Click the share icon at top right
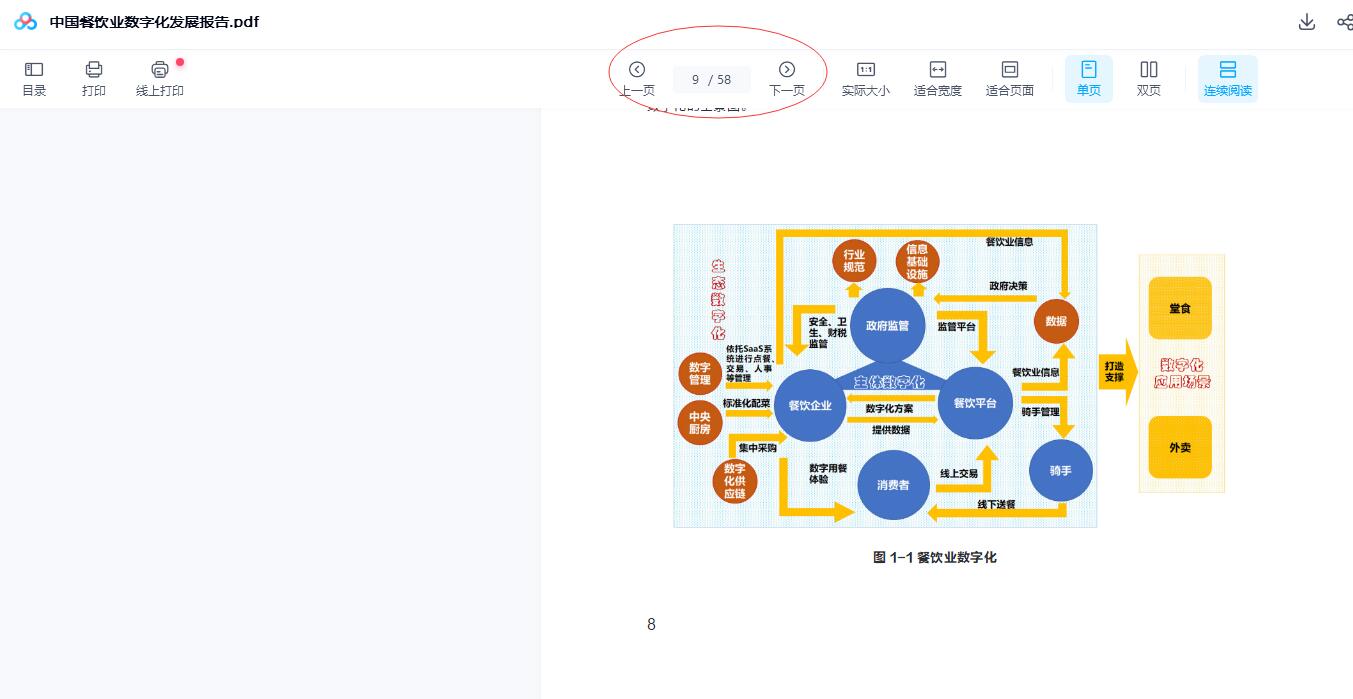1353x699 pixels. point(1345,22)
